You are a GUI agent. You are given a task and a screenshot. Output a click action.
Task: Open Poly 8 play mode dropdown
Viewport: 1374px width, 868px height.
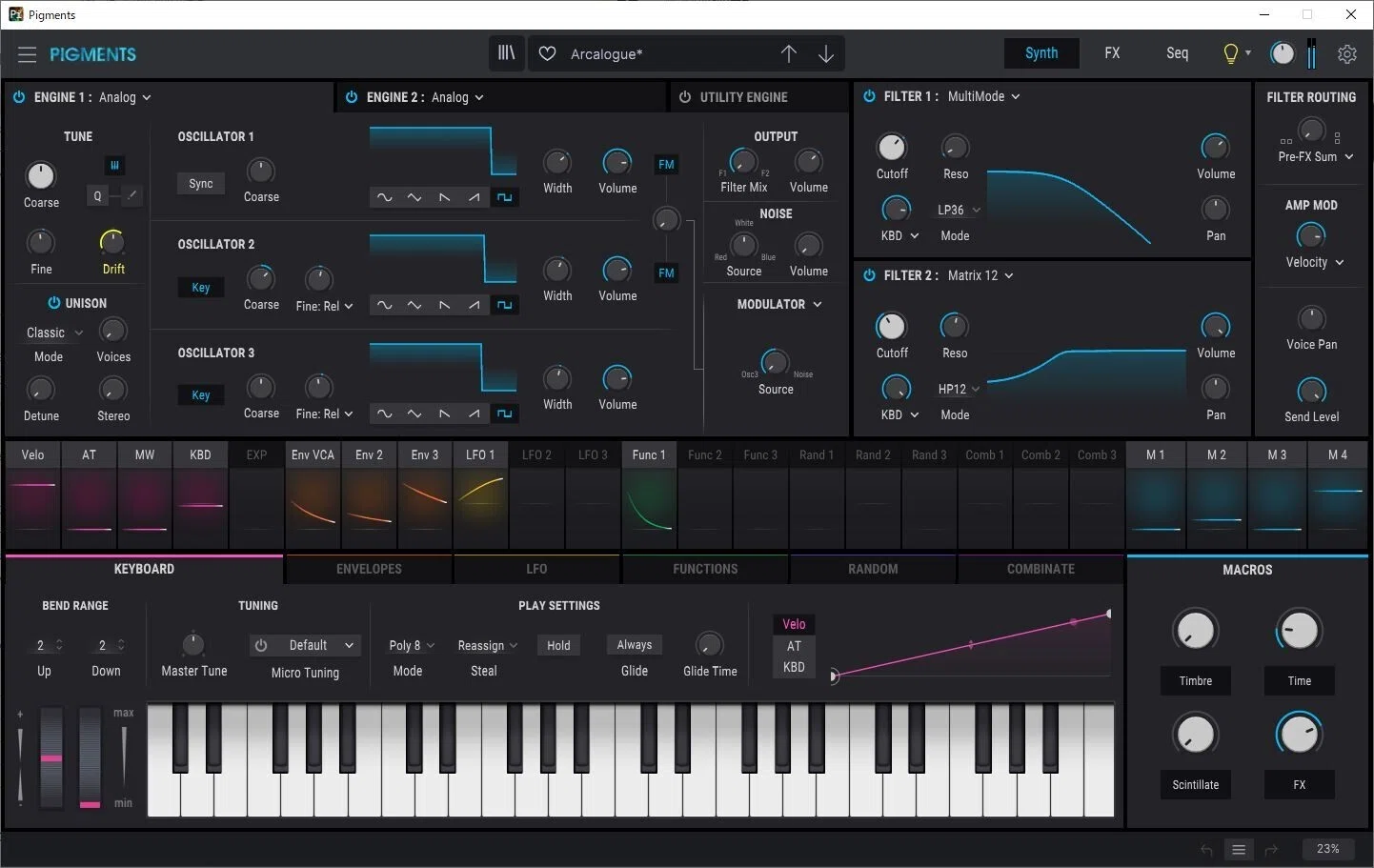click(x=412, y=645)
